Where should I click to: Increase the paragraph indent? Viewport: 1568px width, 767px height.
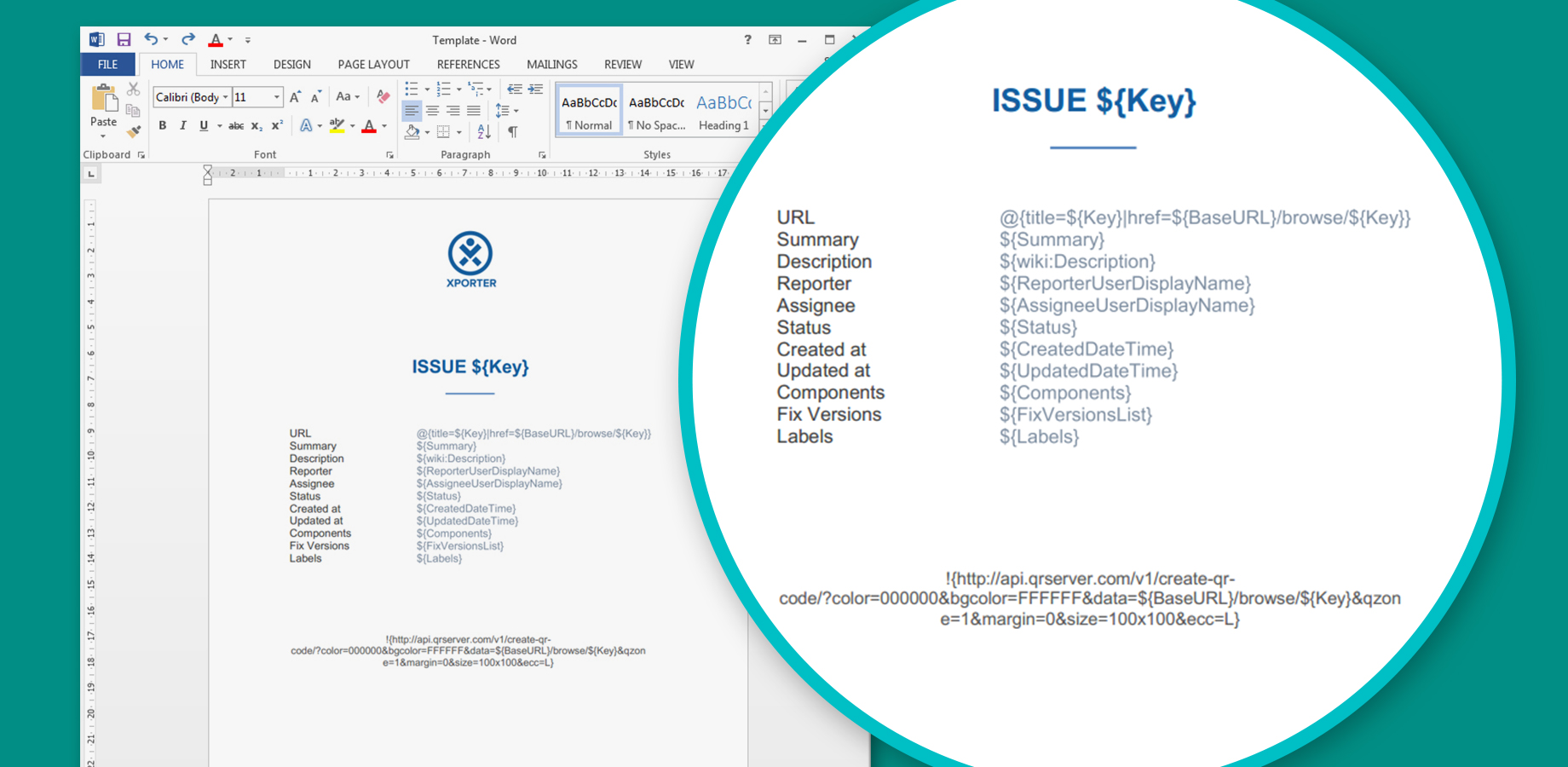[x=535, y=89]
